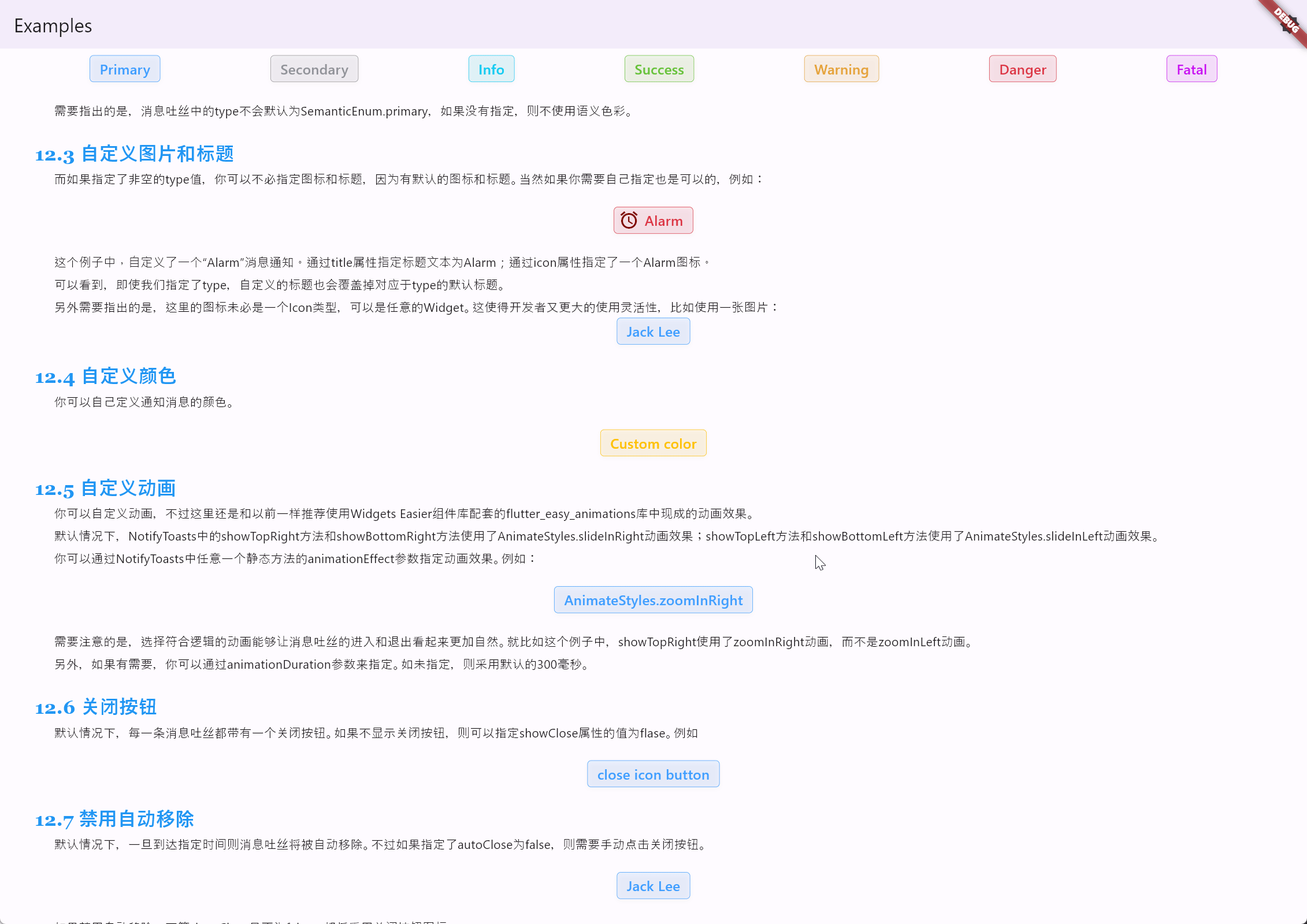This screenshot has height=924, width=1307.
Task: Click the purple Fatal button
Action: point(1191,69)
